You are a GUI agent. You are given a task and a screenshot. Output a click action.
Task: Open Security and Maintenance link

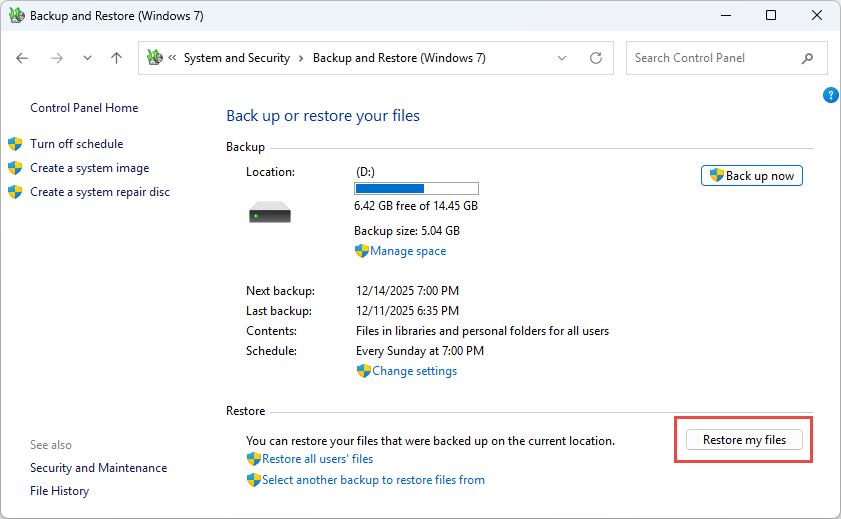point(99,468)
